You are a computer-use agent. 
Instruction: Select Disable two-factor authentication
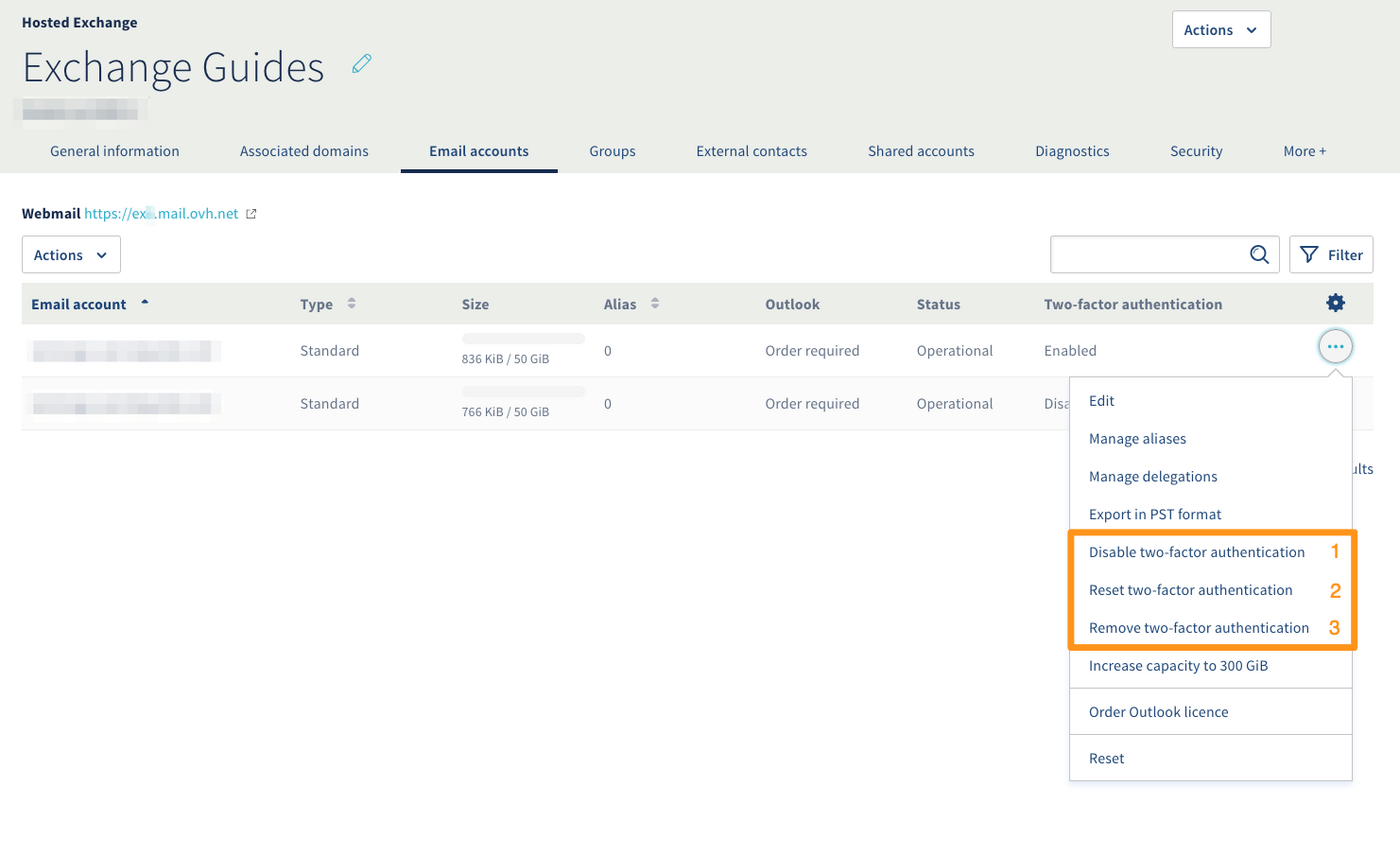(x=1196, y=552)
